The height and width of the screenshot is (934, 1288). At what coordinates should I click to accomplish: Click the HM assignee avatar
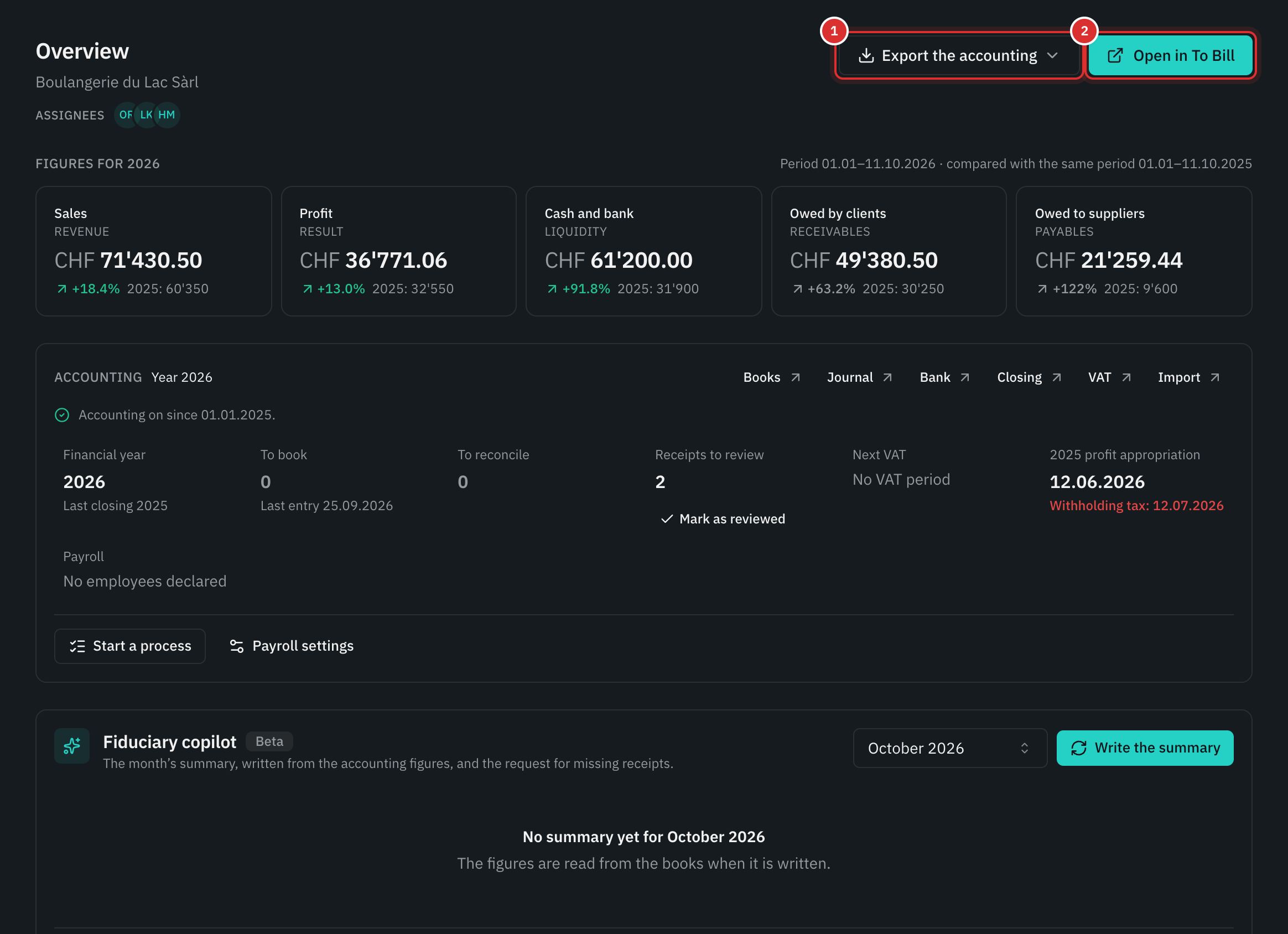pyautogui.click(x=167, y=115)
